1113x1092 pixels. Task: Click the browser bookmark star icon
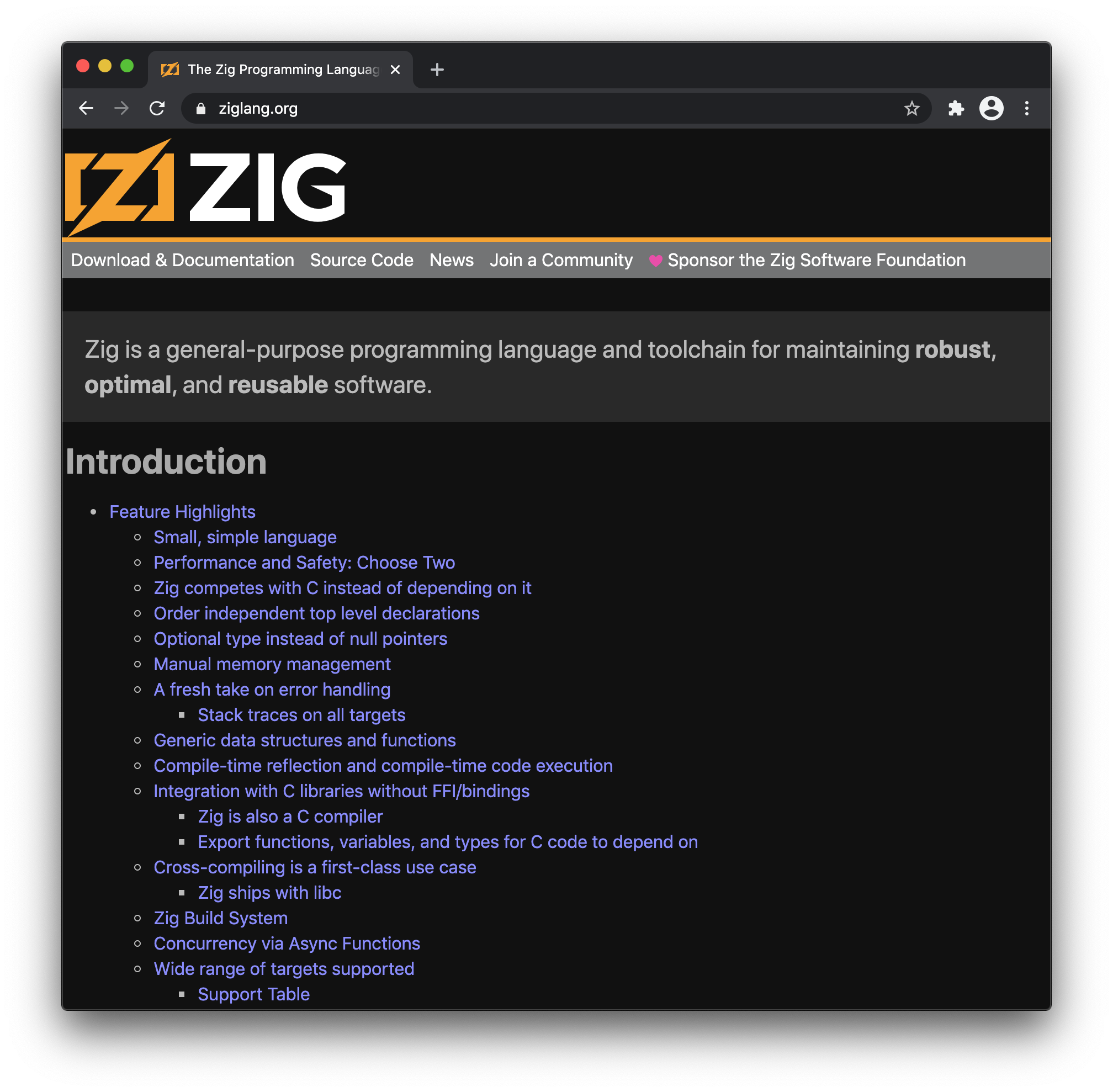coord(914,108)
